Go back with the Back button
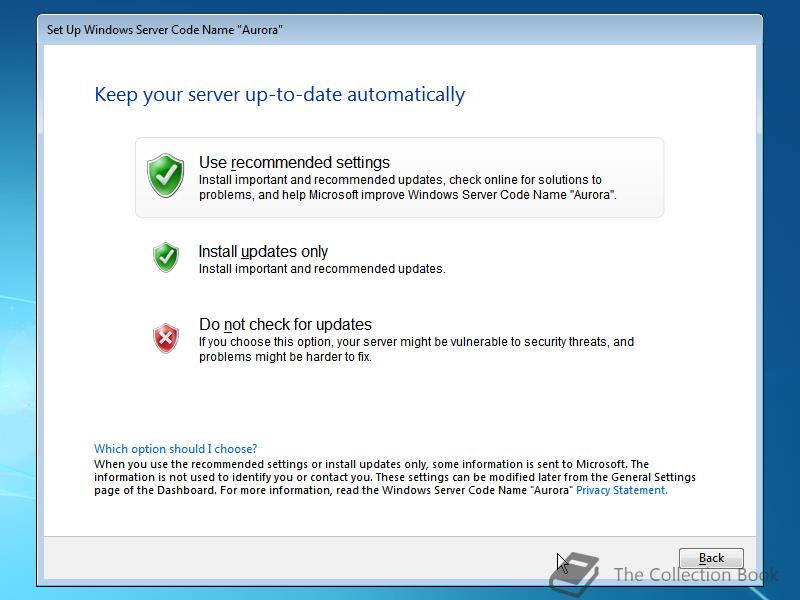This screenshot has width=800, height=600. tap(711, 558)
